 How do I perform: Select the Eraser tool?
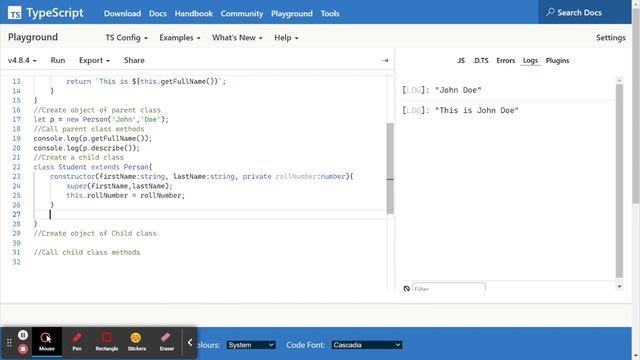pos(166,341)
